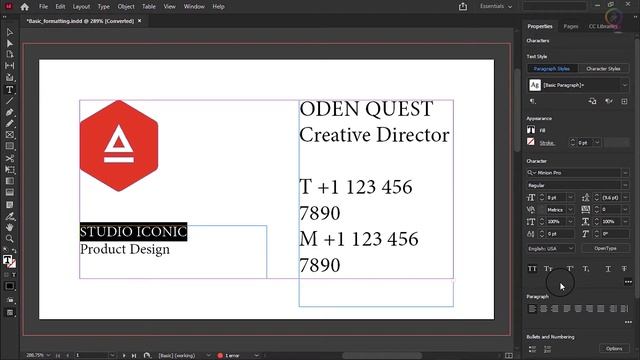Screen dimensions: 640x360
Task: Select the Note tool
Action: tap(10, 204)
